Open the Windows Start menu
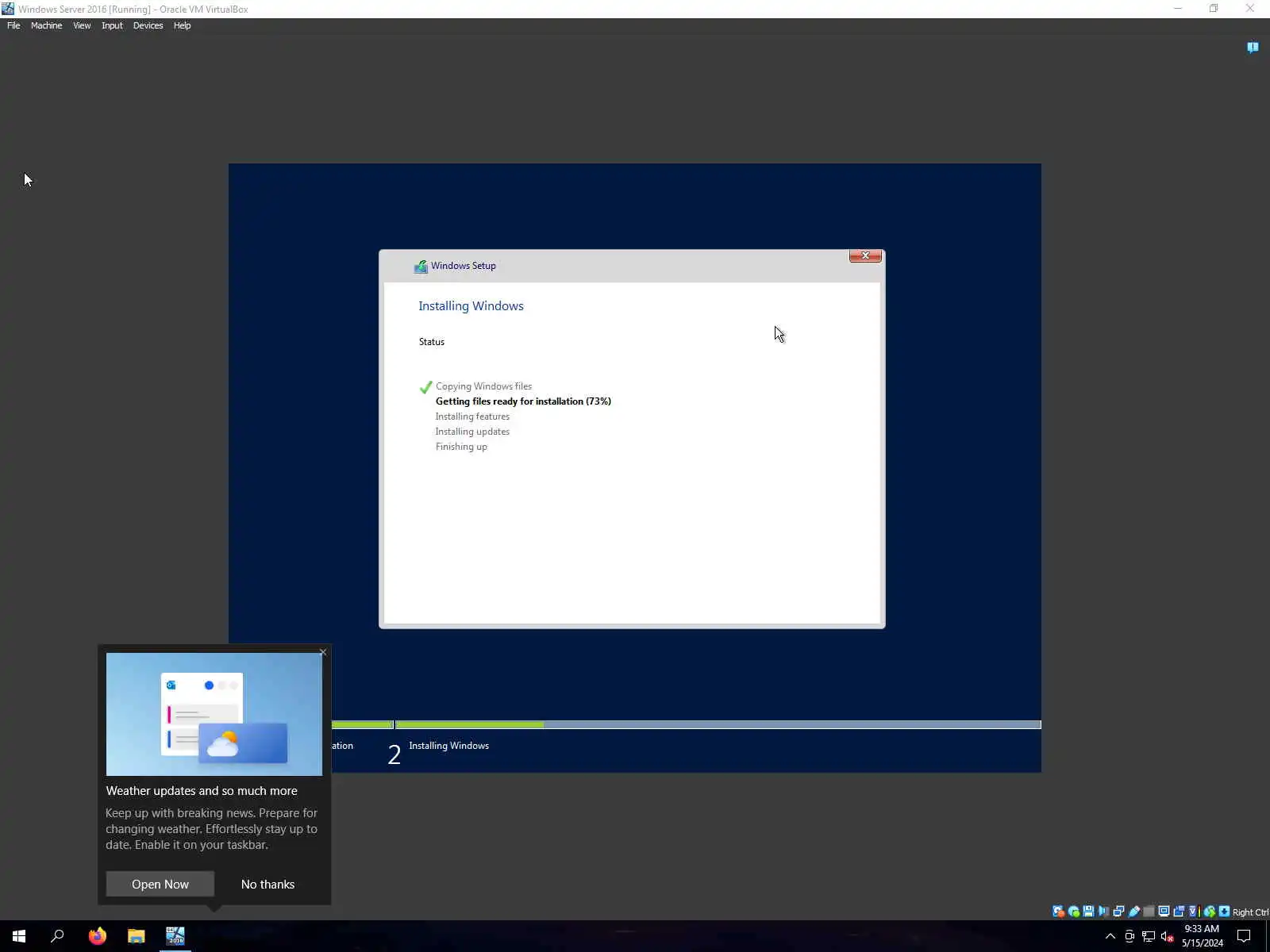This screenshot has width=1270, height=952. click(19, 936)
